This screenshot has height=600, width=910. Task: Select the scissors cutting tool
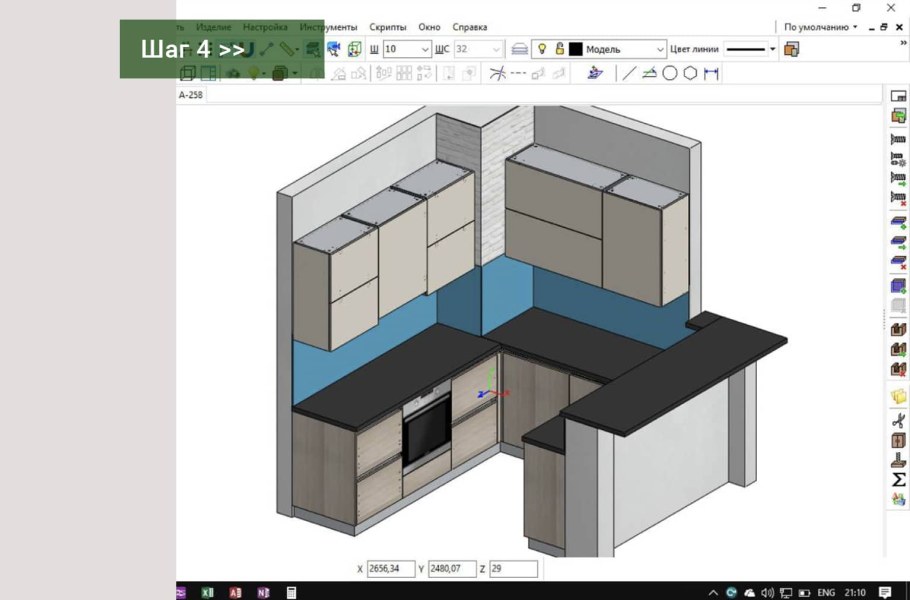tap(898, 419)
